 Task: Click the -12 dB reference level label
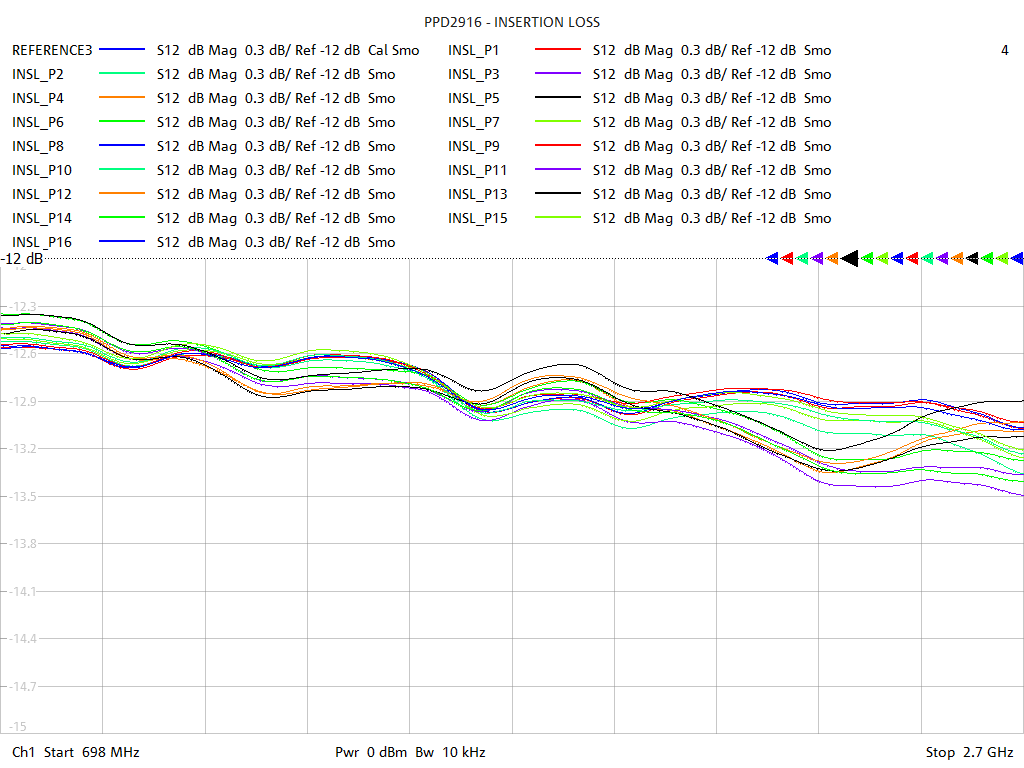coord(22,259)
